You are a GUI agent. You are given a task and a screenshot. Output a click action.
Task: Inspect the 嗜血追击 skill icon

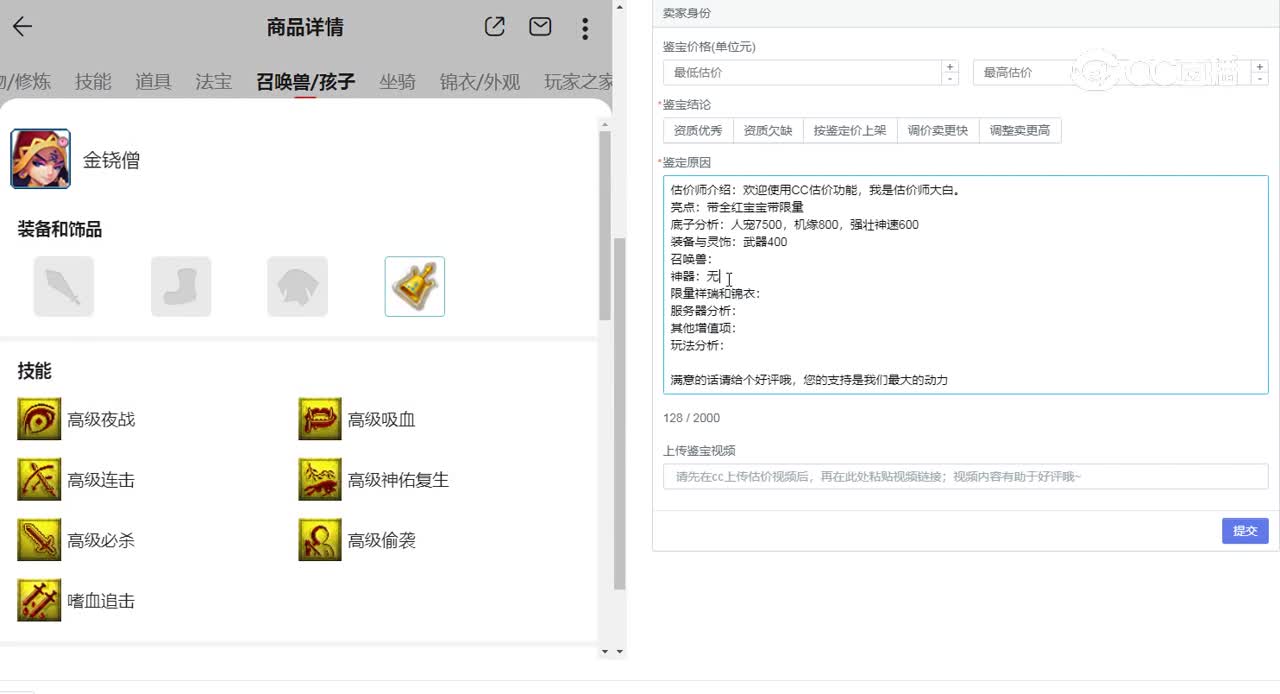[x=39, y=600]
